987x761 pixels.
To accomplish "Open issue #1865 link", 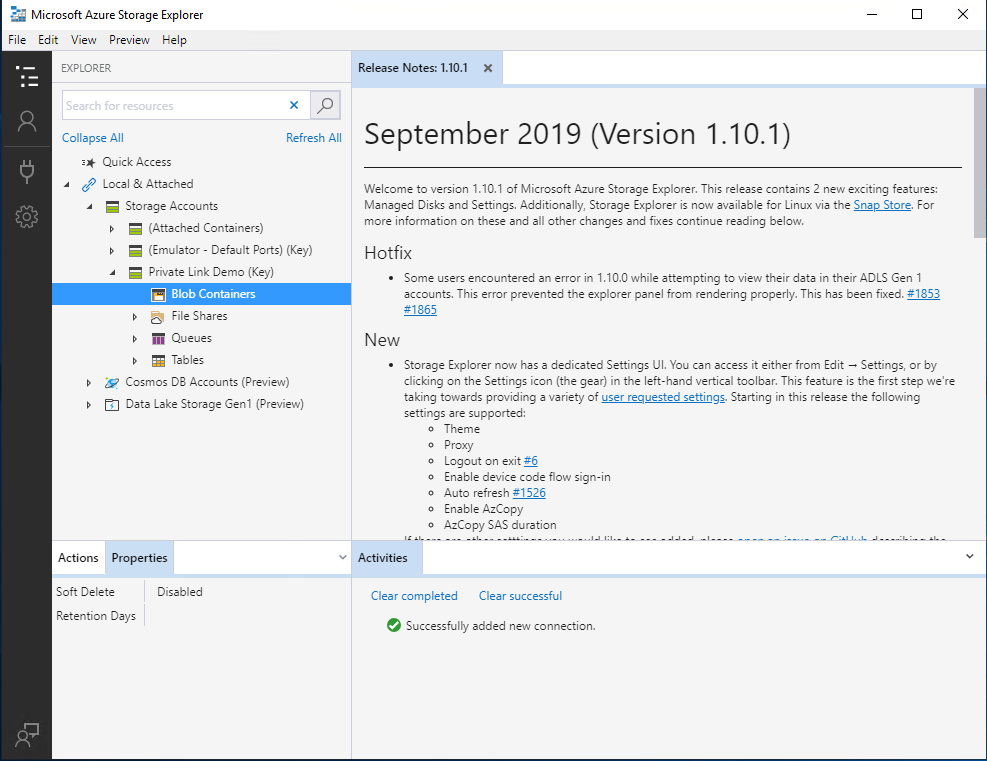I will tap(420, 310).
